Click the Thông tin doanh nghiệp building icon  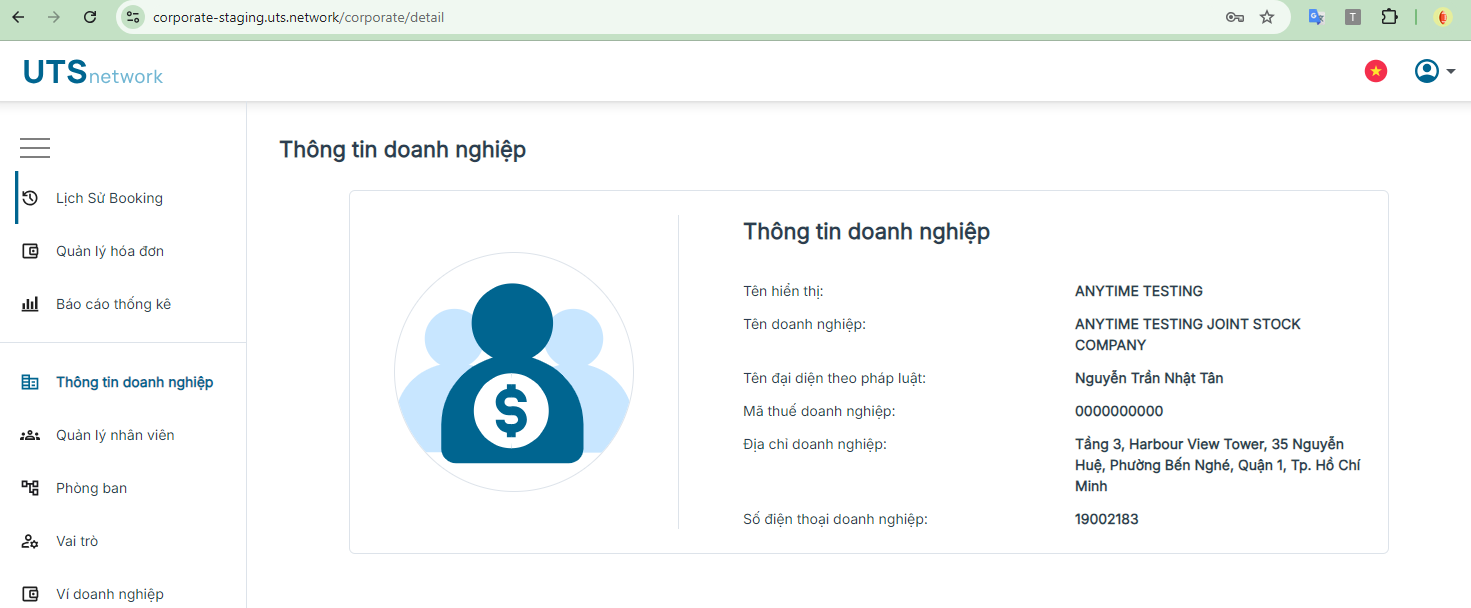pos(30,382)
